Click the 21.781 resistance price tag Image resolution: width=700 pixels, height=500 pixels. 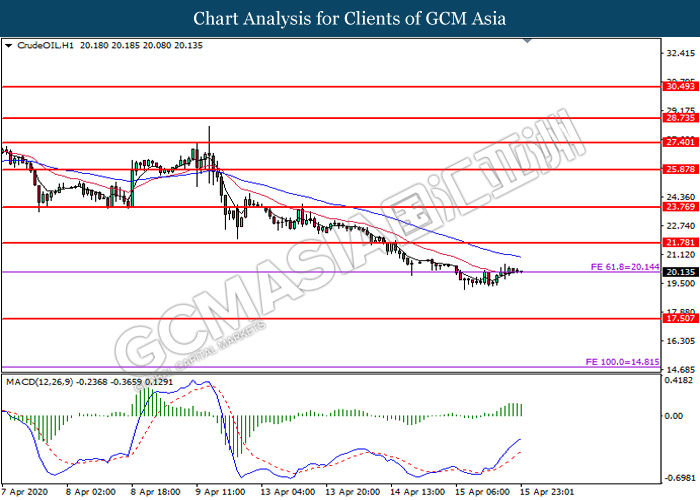point(679,243)
